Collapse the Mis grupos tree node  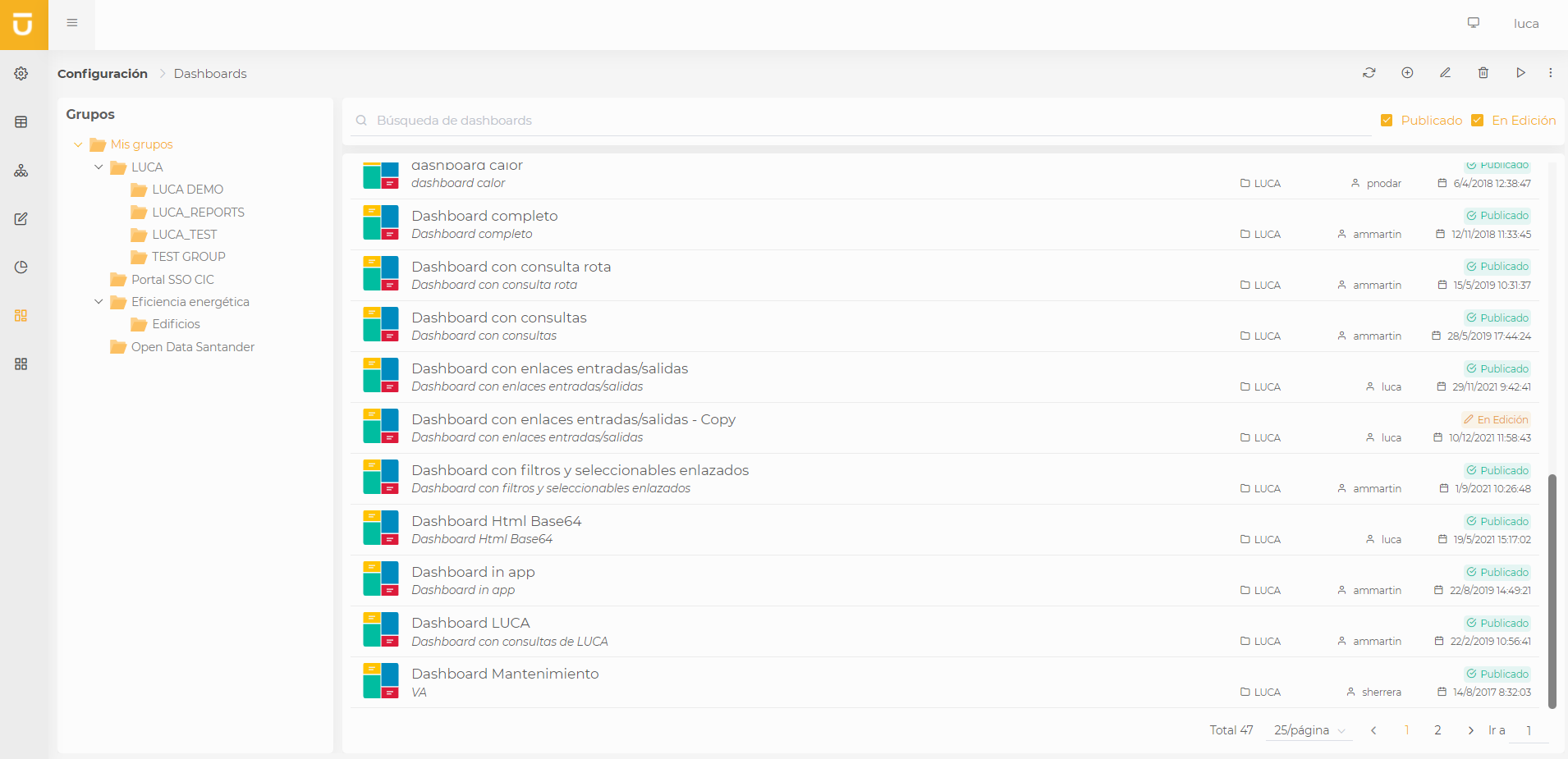pyautogui.click(x=78, y=144)
